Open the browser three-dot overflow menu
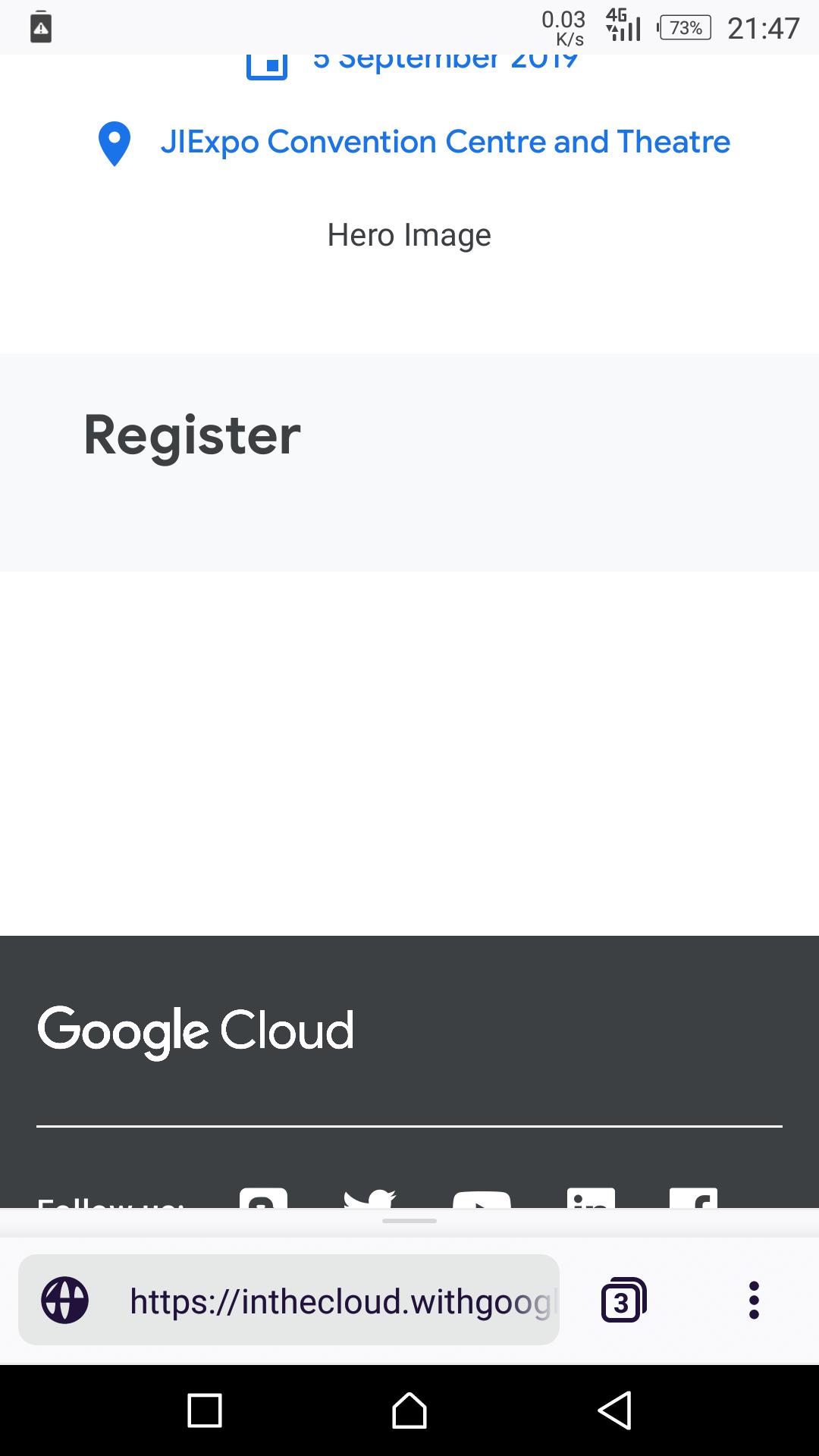Screen dimensions: 819x1456 (753, 1299)
